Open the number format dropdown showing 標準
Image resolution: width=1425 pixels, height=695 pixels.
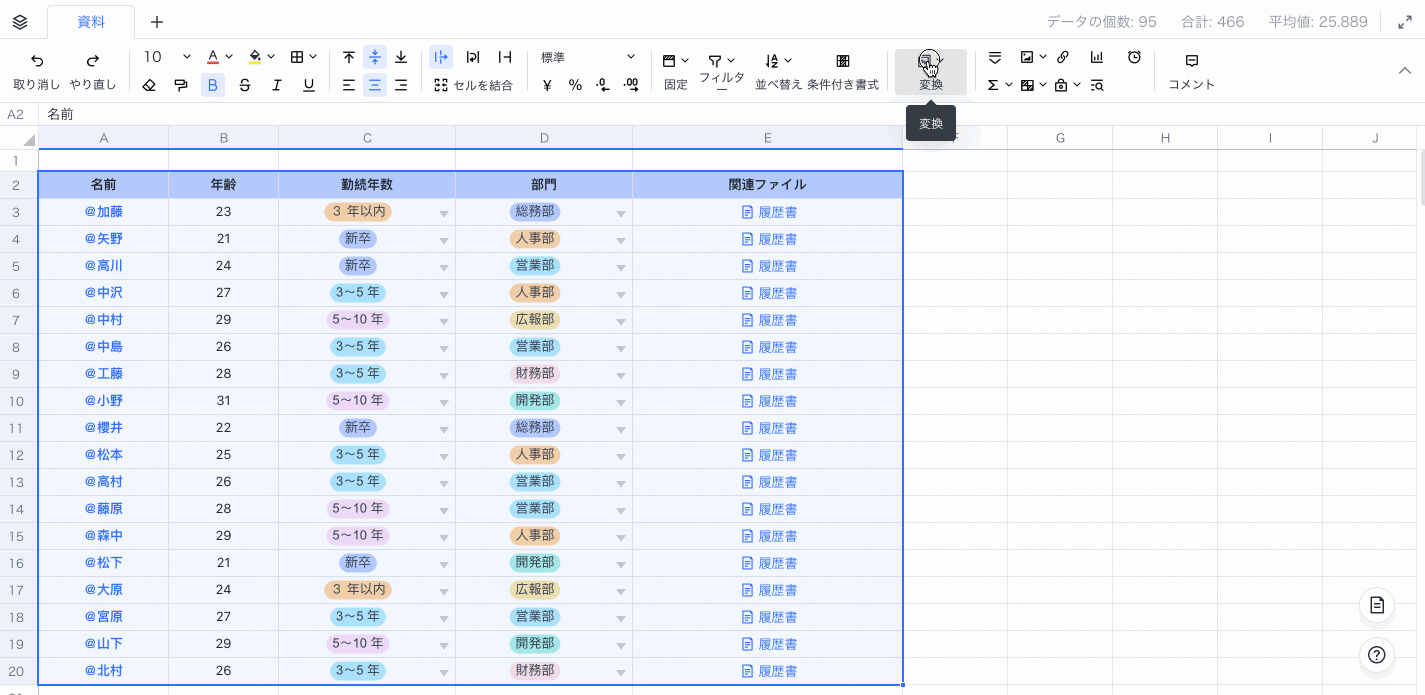tap(587, 58)
